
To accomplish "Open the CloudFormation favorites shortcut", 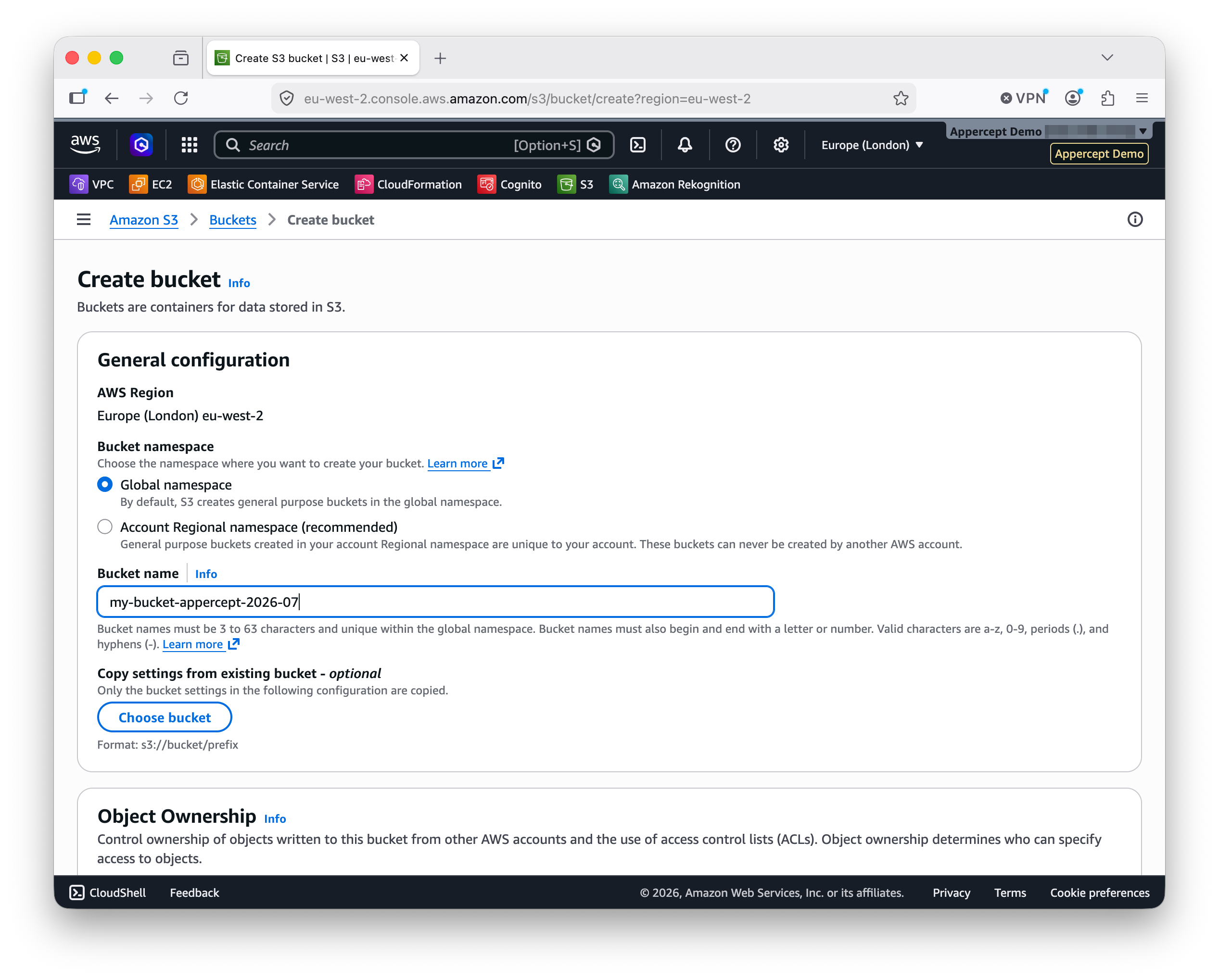I will [408, 184].
